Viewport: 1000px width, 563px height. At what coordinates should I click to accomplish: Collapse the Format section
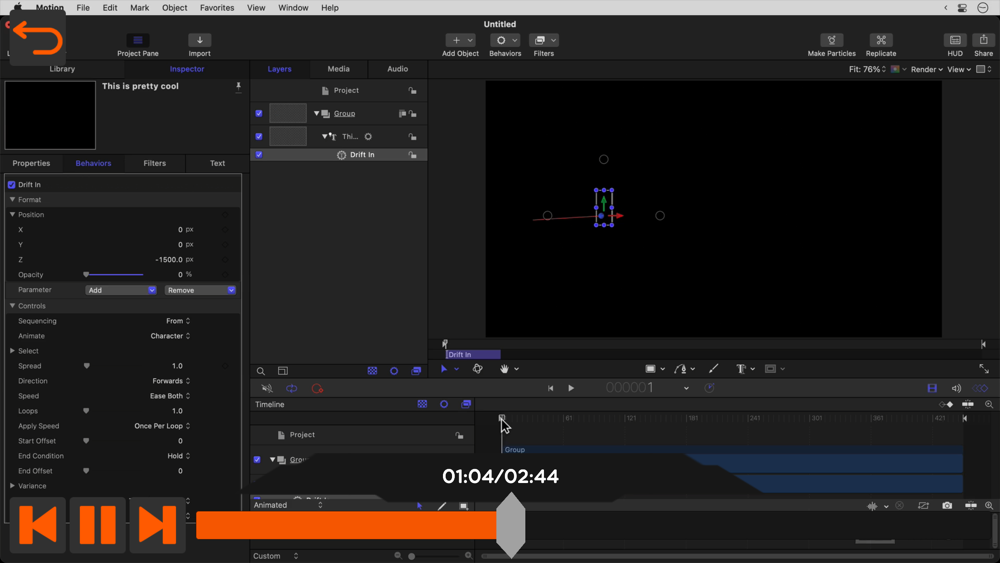pos(12,200)
